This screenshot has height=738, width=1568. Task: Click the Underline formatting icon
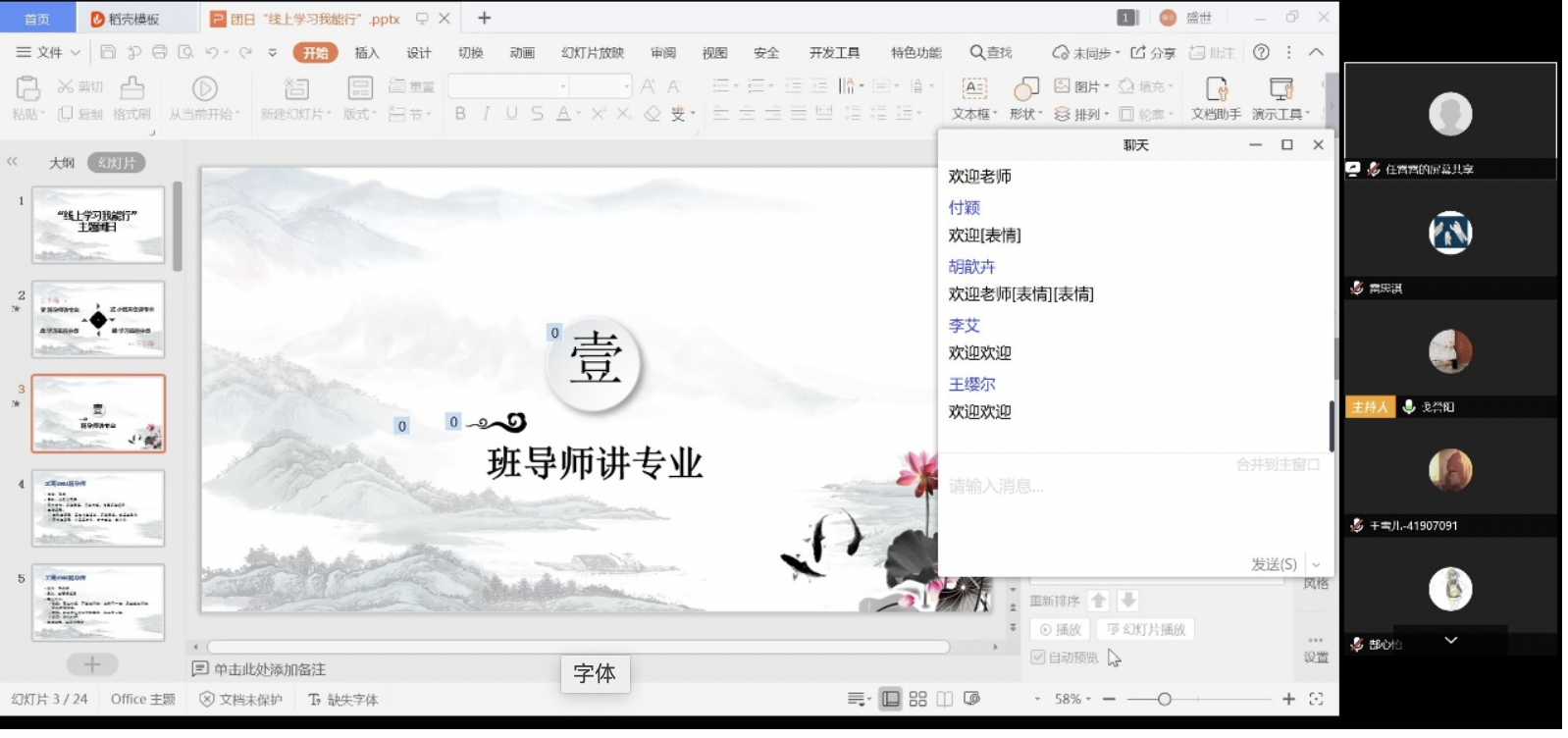(x=511, y=114)
